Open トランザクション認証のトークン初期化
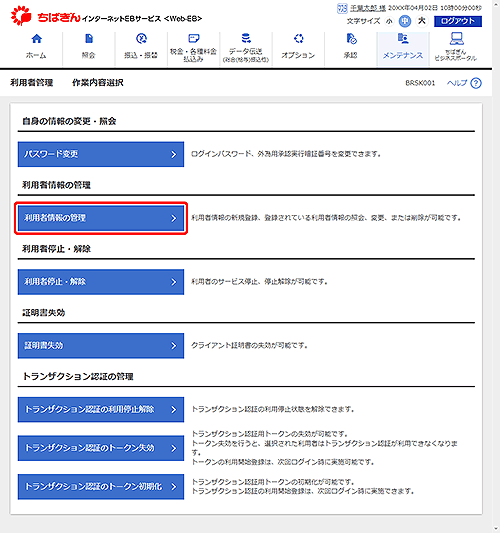Image resolution: width=500 pixels, height=533 pixels. pyautogui.click(x=101, y=487)
